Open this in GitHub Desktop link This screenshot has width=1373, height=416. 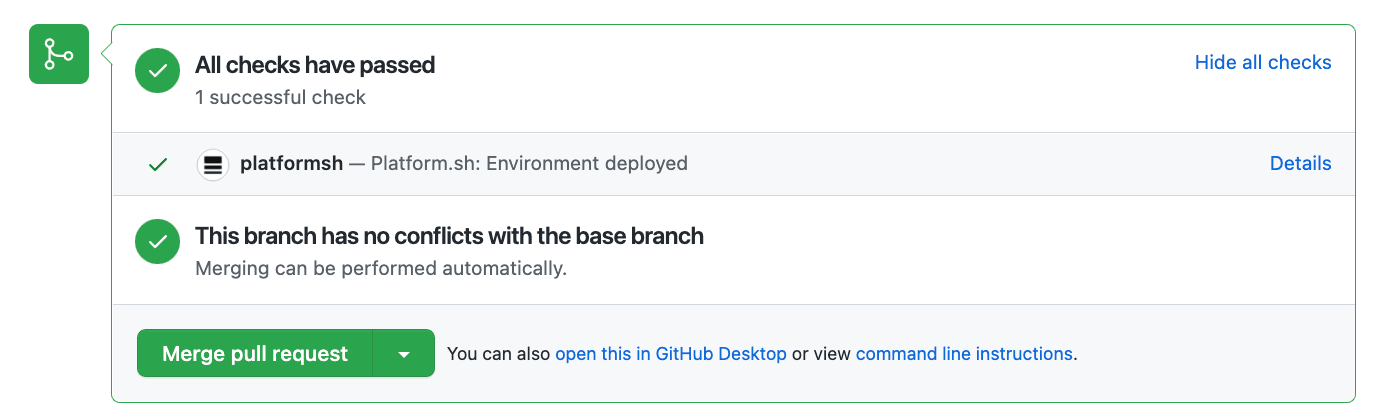click(671, 353)
